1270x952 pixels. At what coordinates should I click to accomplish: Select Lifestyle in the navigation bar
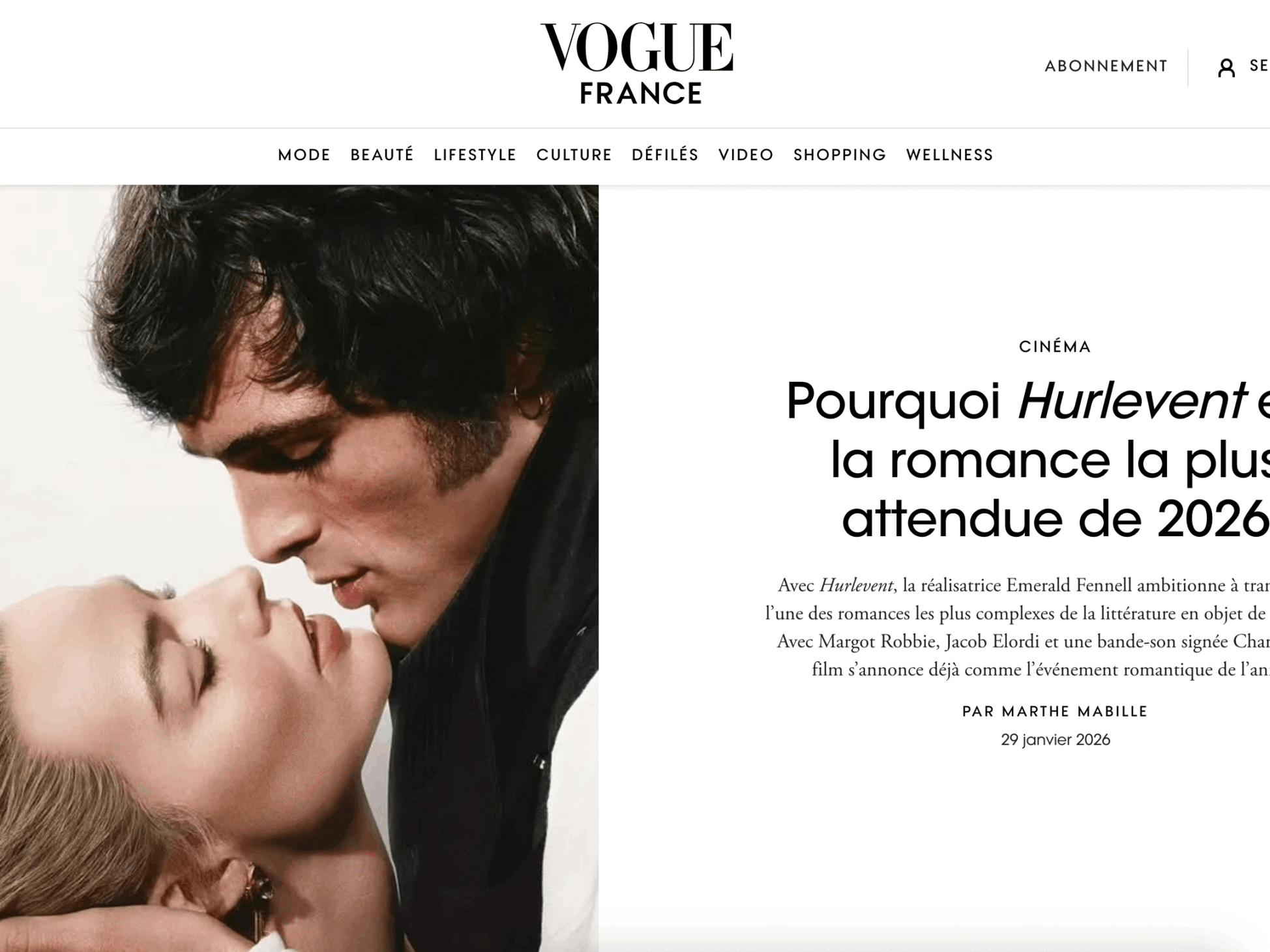[475, 155]
